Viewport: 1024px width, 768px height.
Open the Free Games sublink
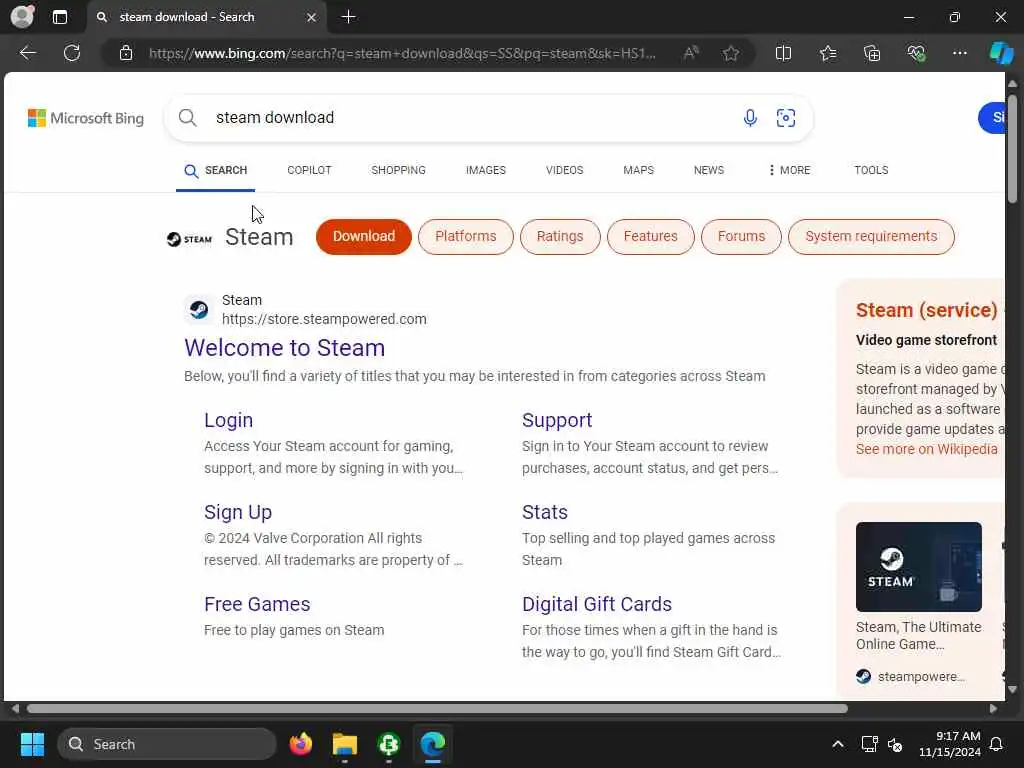coord(257,605)
